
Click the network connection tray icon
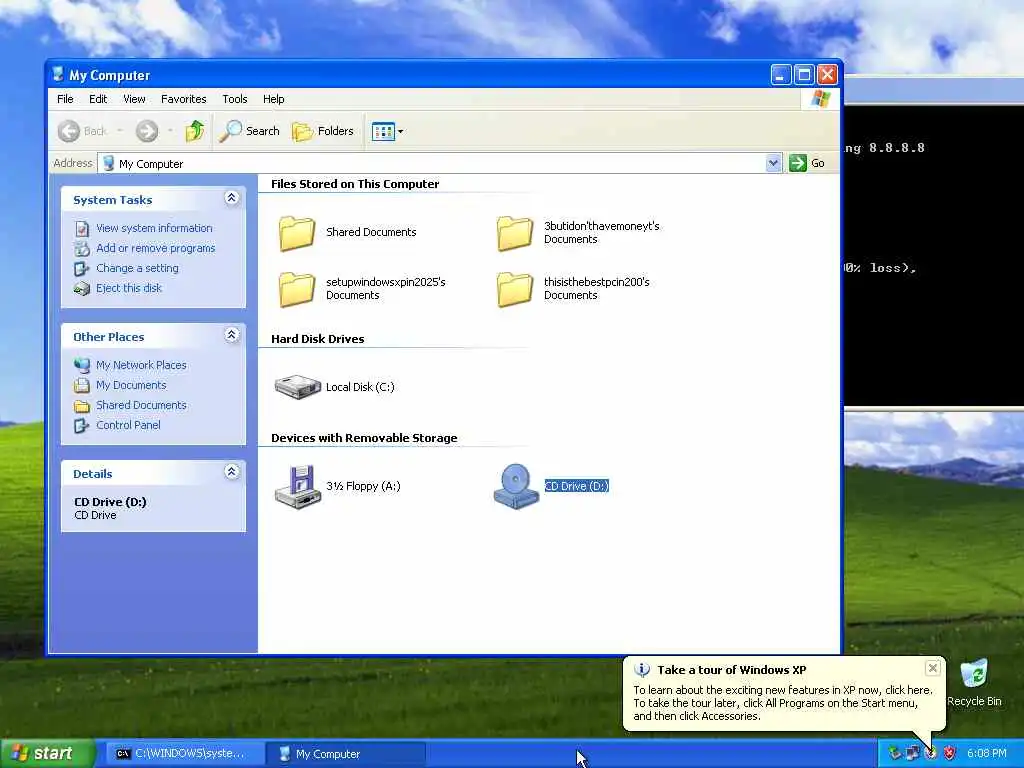click(x=912, y=754)
